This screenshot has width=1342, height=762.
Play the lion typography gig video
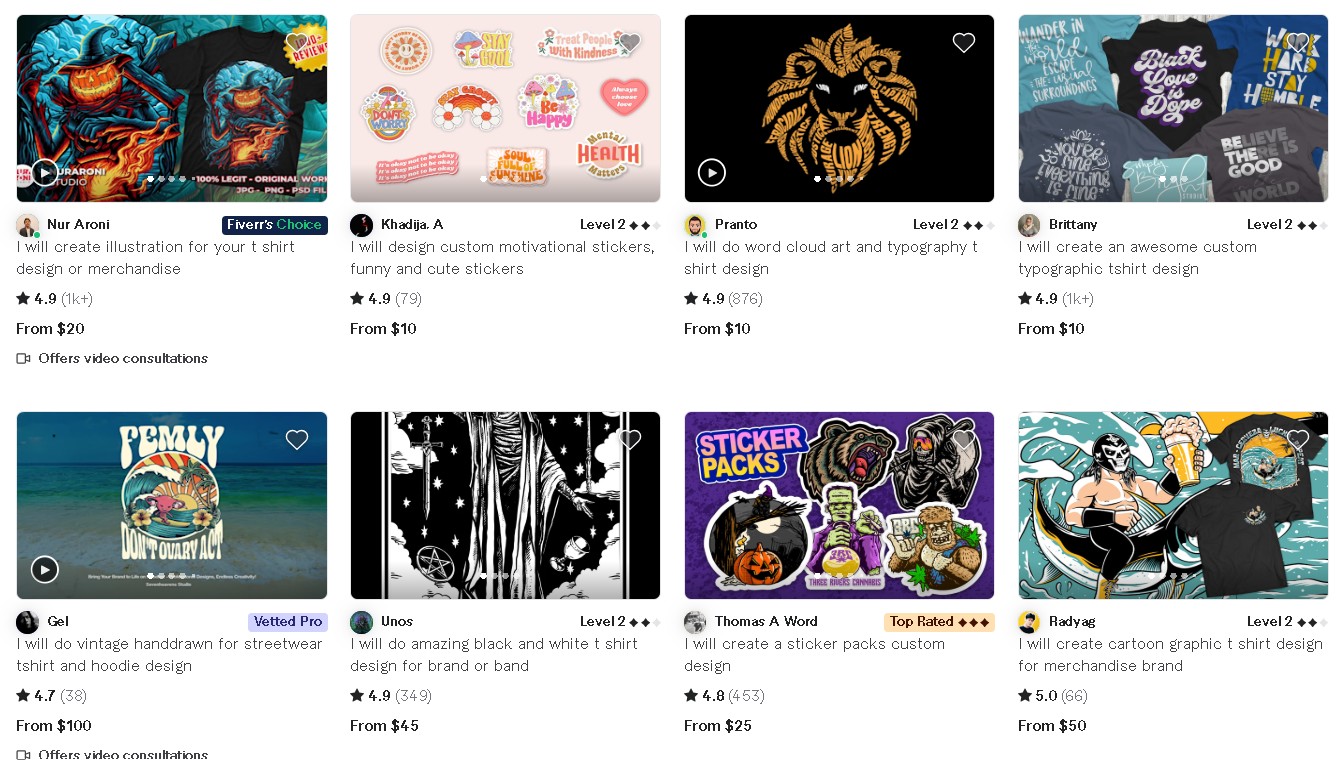711,173
